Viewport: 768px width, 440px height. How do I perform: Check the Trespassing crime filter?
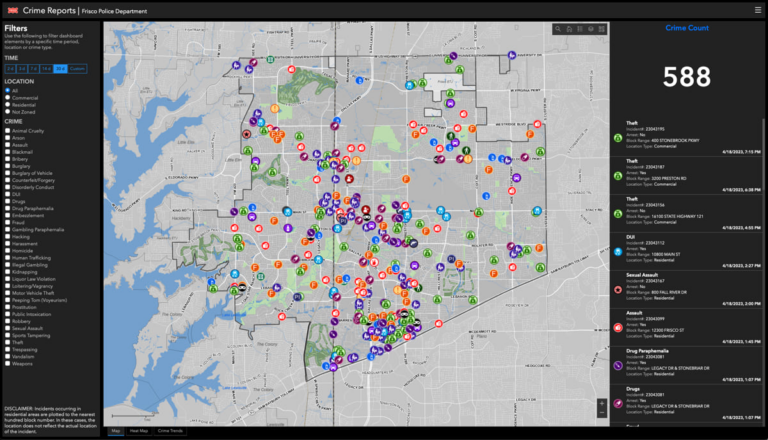[x=7, y=349]
